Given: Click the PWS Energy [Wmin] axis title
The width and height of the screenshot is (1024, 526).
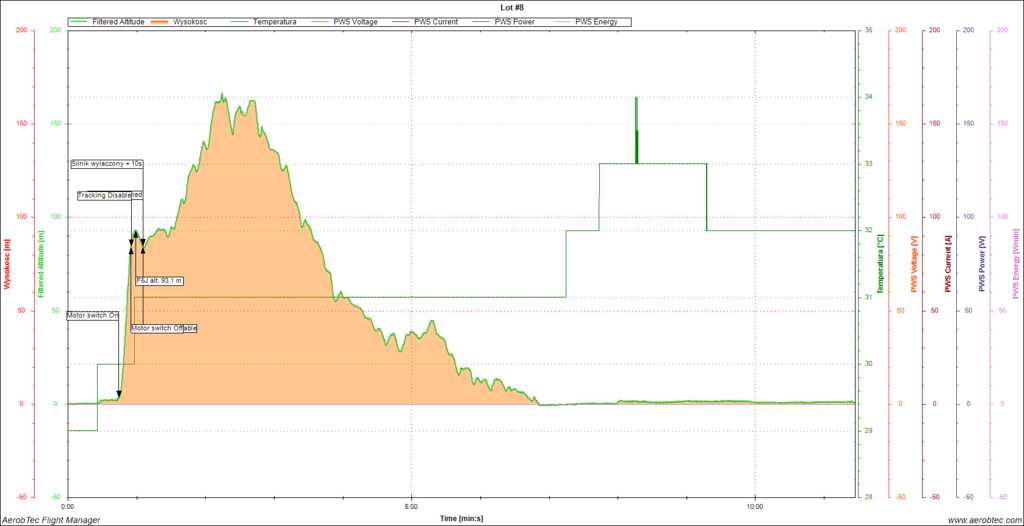Looking at the screenshot, I should 1016,264.
